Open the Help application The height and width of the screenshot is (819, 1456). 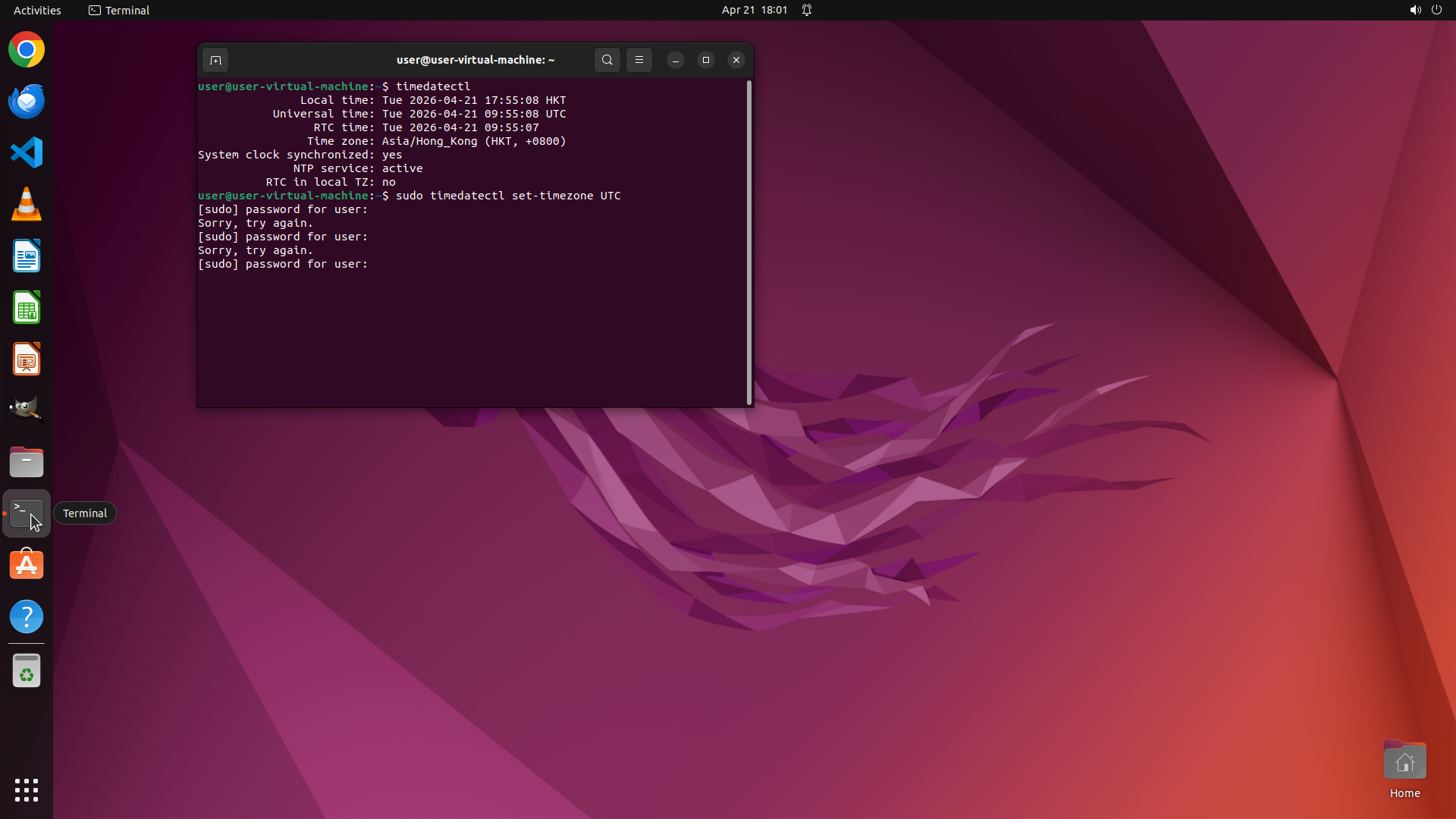point(27,617)
